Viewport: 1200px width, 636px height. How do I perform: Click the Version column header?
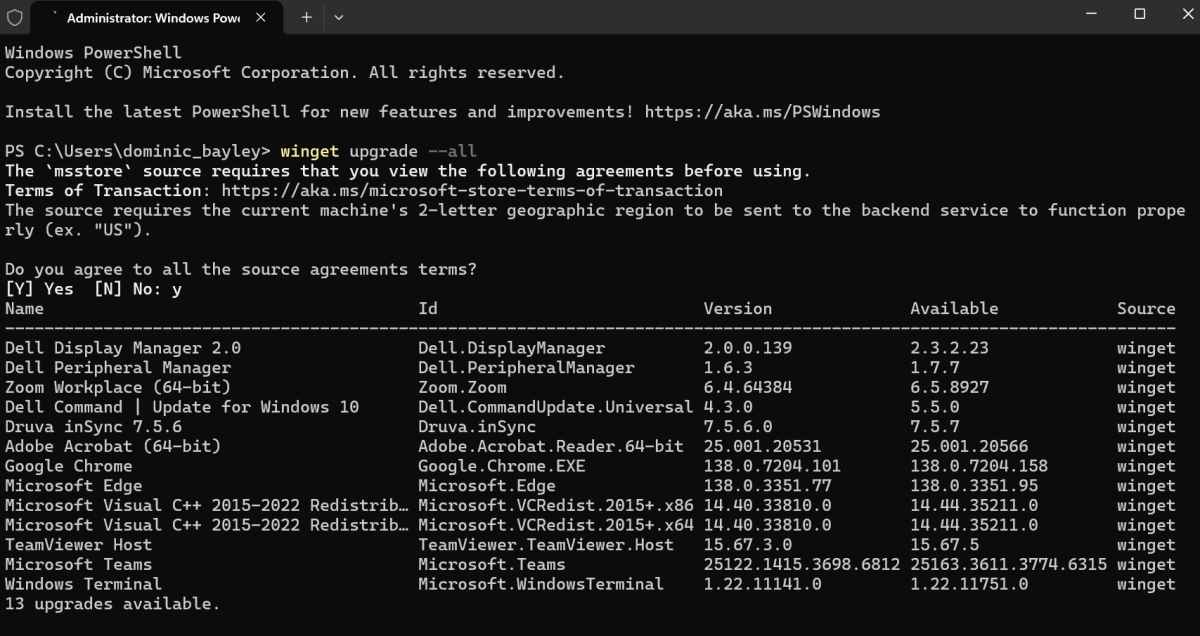click(737, 308)
